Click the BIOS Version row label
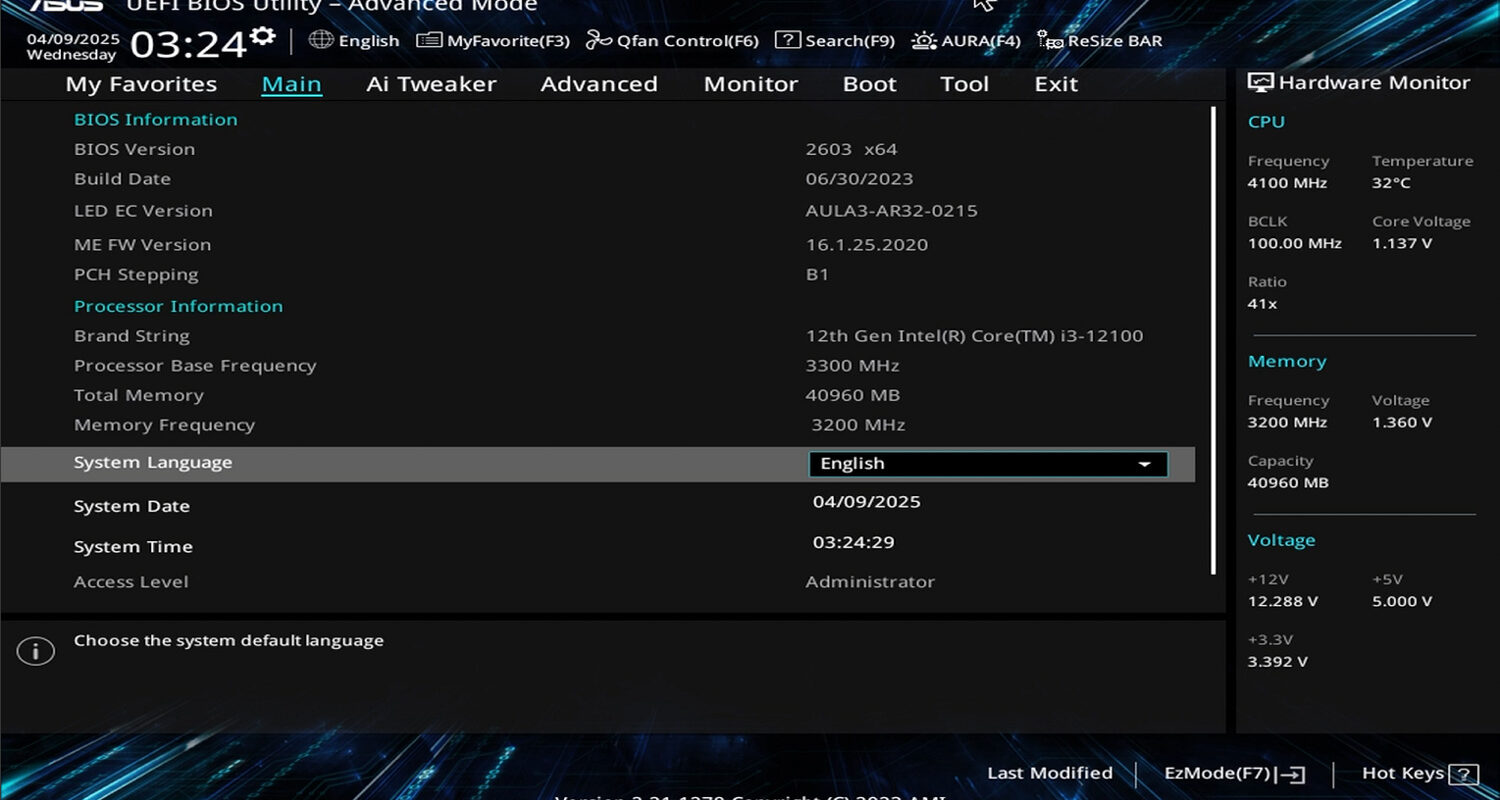This screenshot has height=800, width=1500. point(134,149)
